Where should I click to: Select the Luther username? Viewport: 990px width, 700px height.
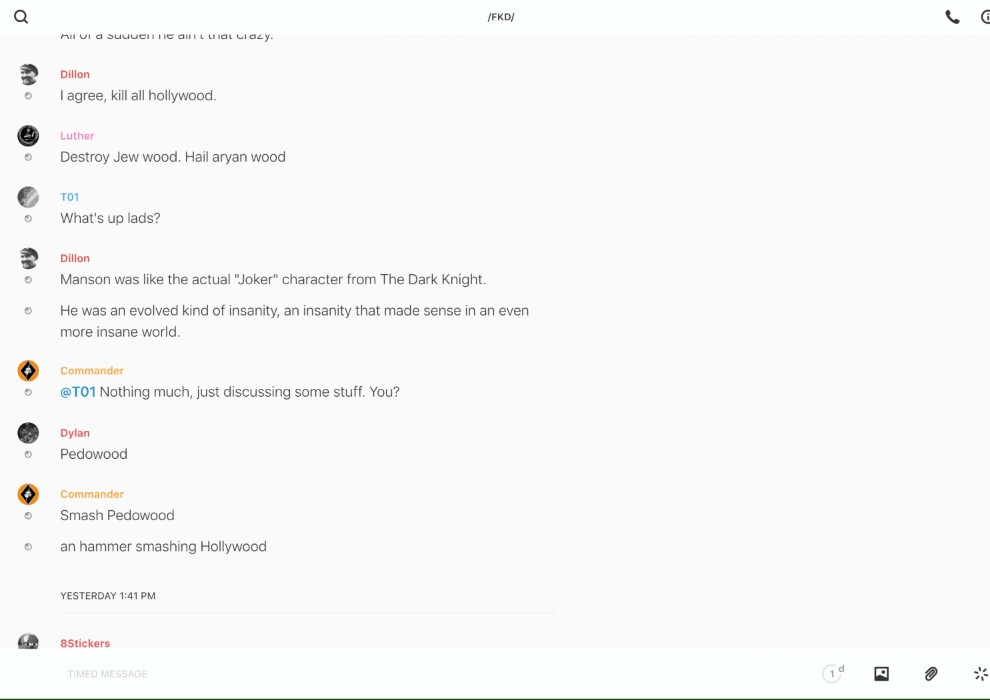[77, 136]
